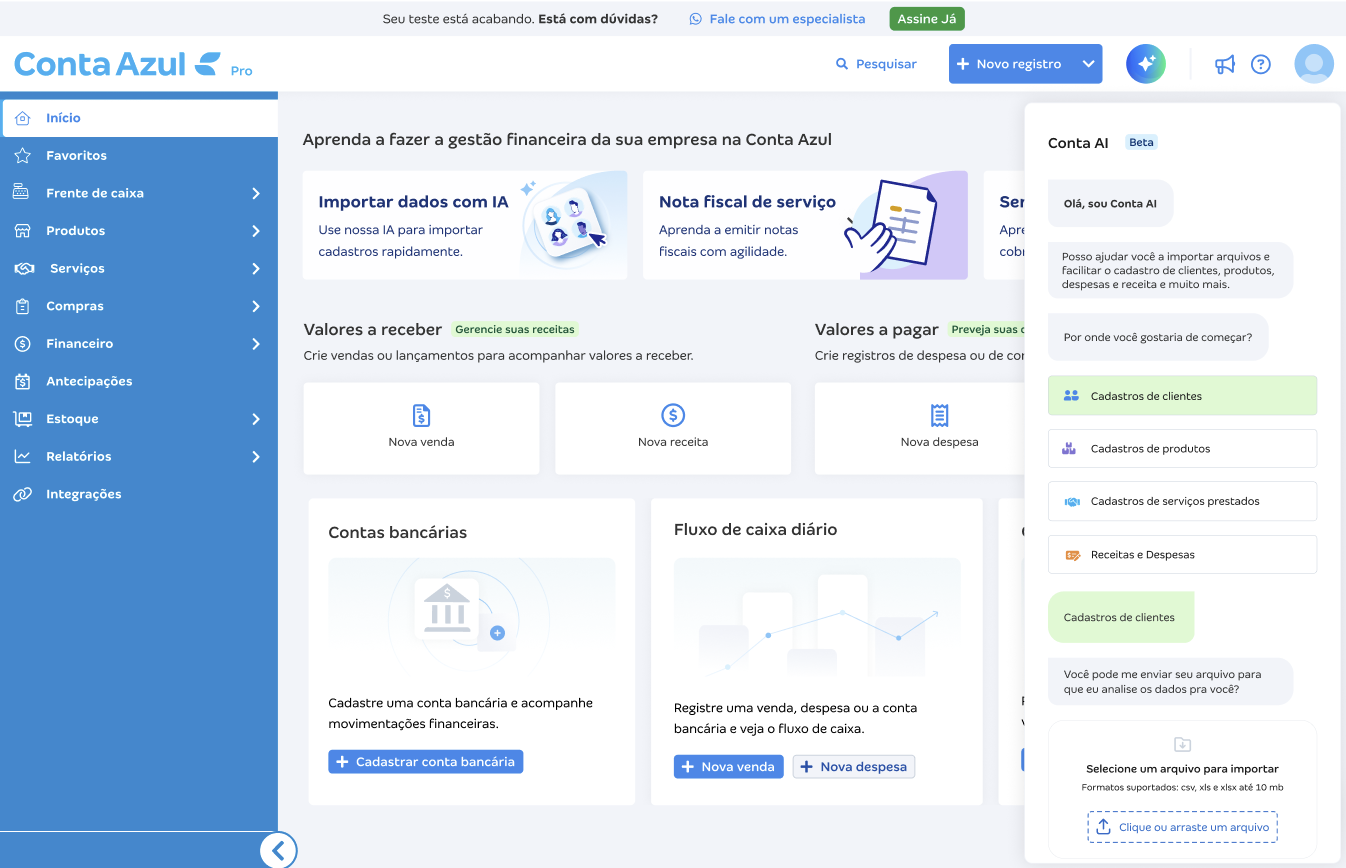Viewport: 1346px width, 868px height.
Task: Click the Estoque cart icon
Action: point(23,419)
